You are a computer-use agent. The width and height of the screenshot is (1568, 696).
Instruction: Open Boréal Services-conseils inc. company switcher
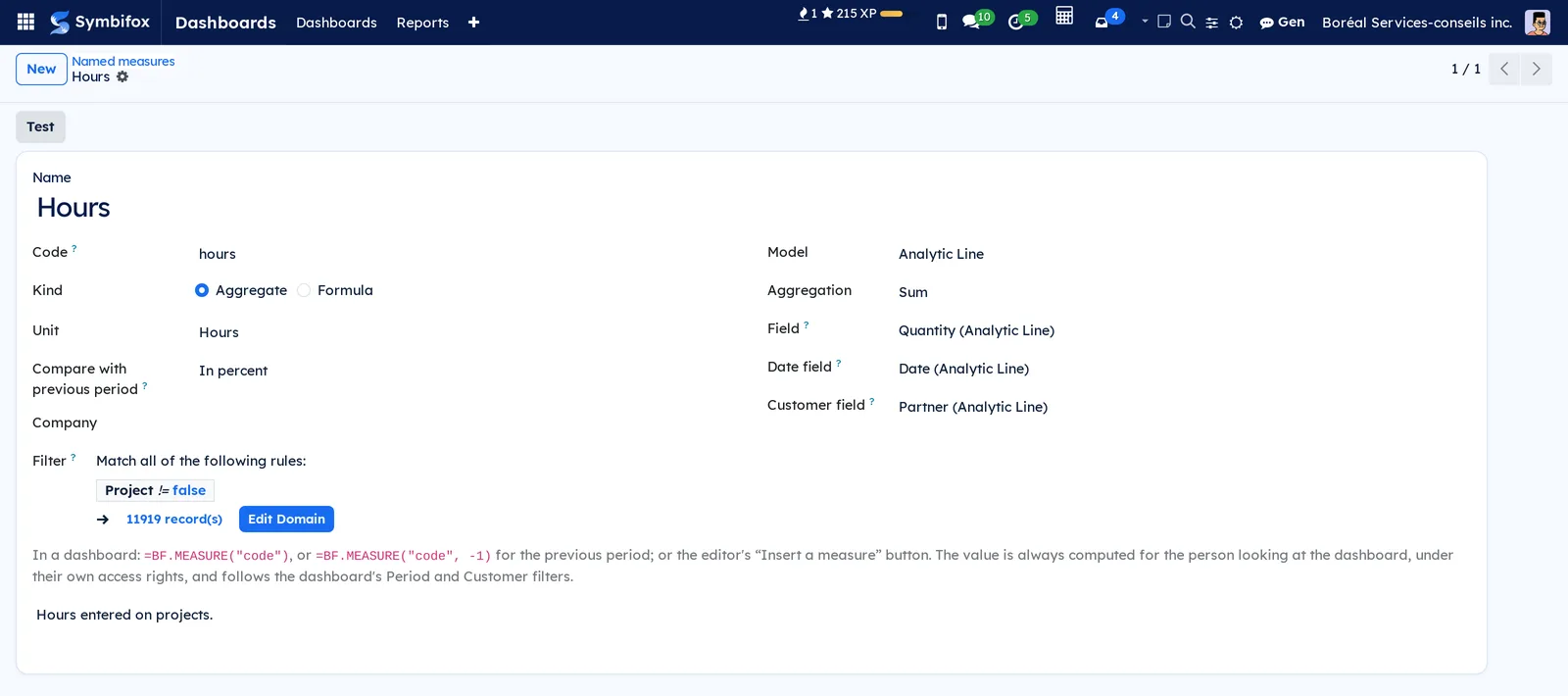point(1417,23)
